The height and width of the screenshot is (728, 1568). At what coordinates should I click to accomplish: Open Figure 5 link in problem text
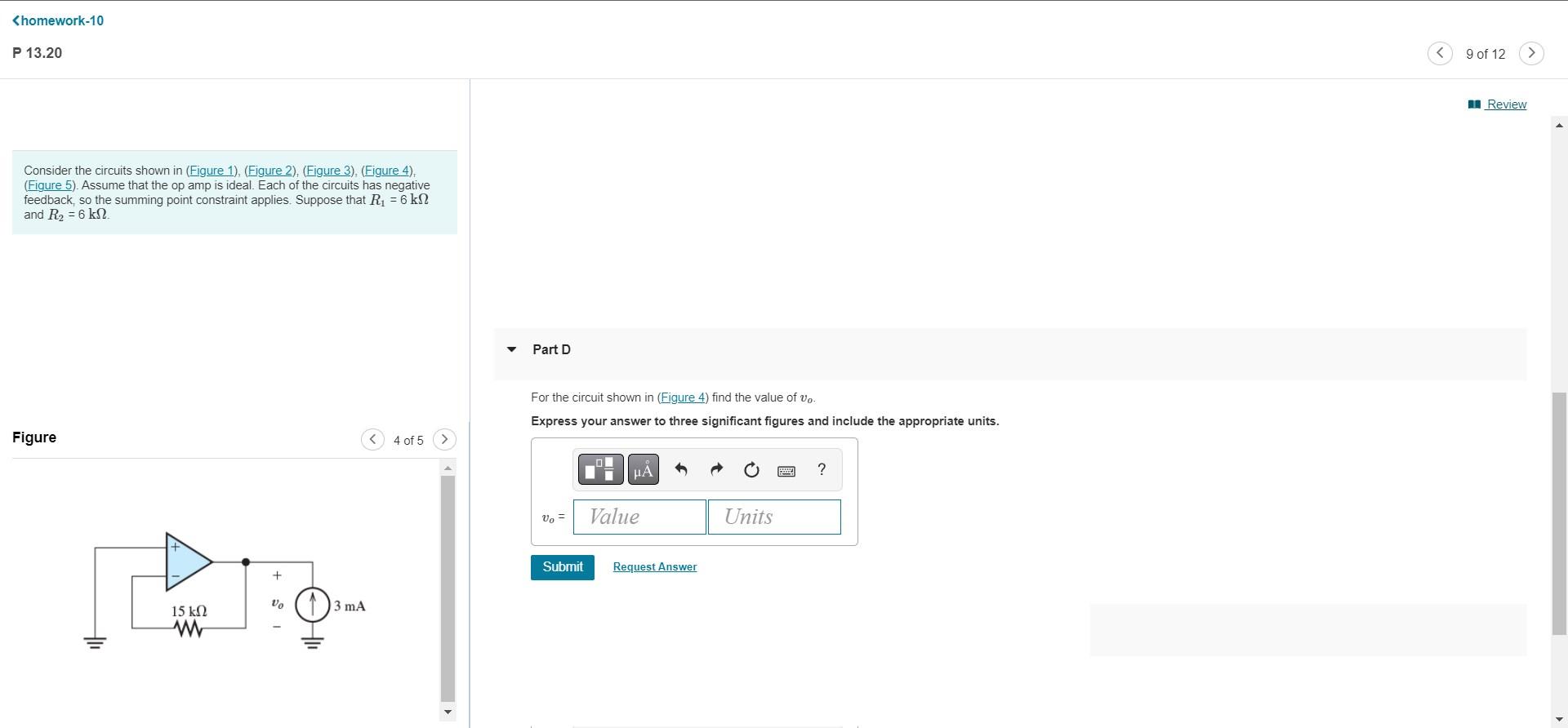pyautogui.click(x=50, y=185)
